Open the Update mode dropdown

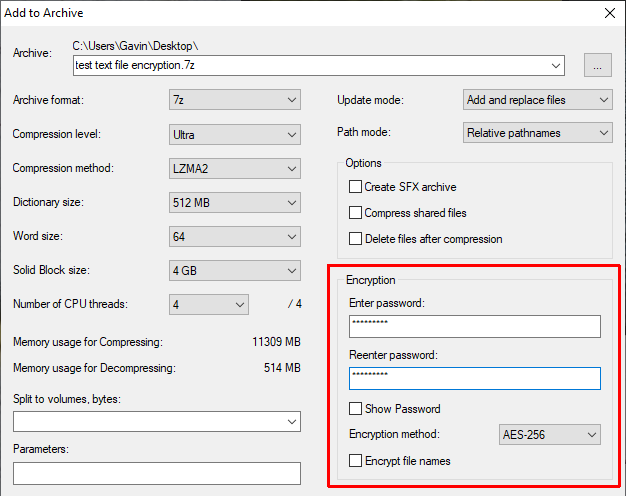[538, 100]
